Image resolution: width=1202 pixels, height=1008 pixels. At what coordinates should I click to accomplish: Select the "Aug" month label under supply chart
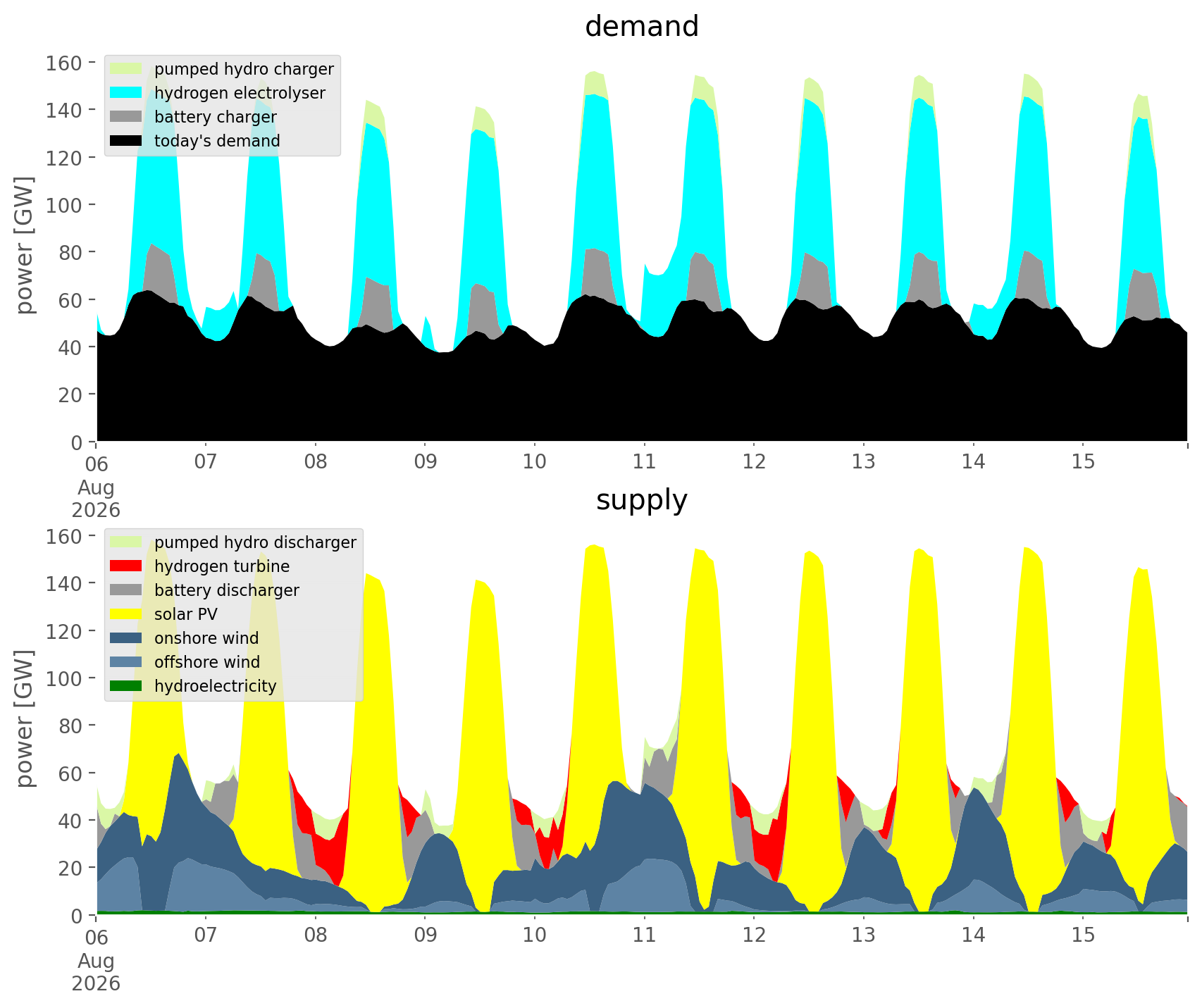coord(97,961)
